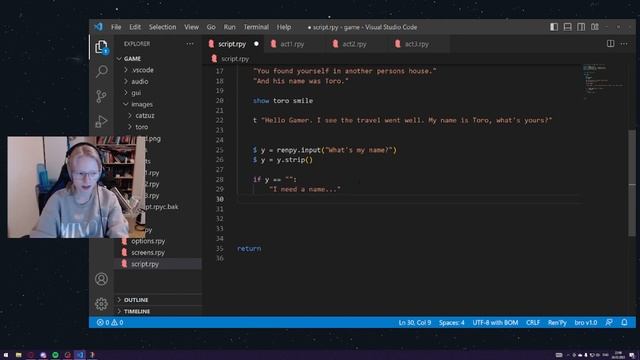Viewport: 640px width, 360px height.
Task: Open the View menu
Action: click(x=191, y=27)
